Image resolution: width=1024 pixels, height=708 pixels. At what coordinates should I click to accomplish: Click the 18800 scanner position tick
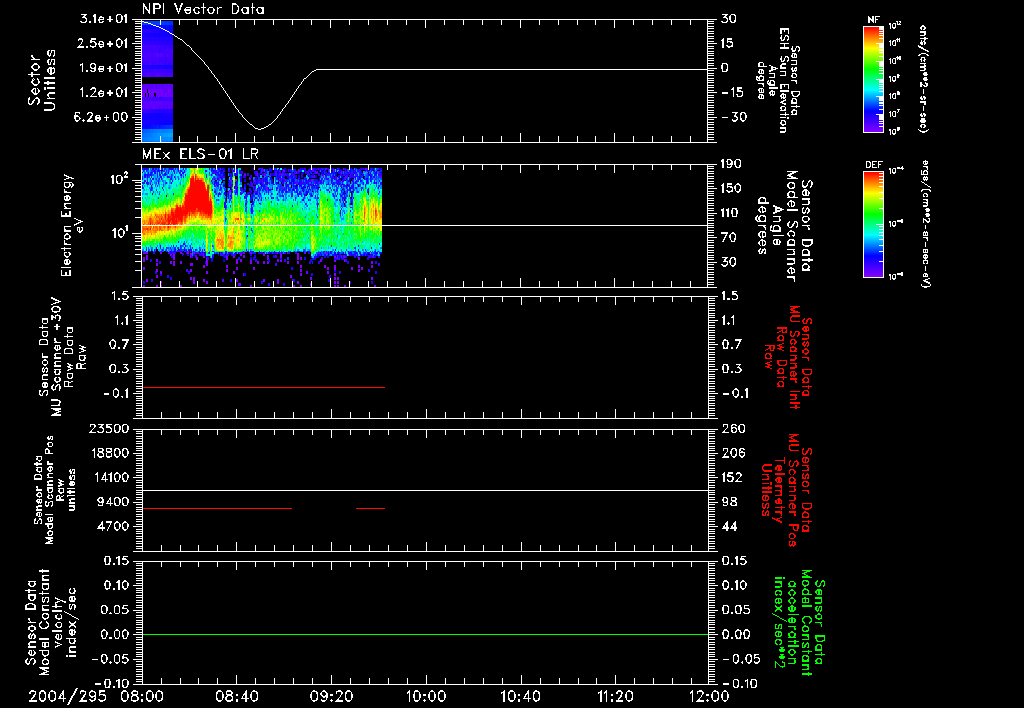(108, 453)
